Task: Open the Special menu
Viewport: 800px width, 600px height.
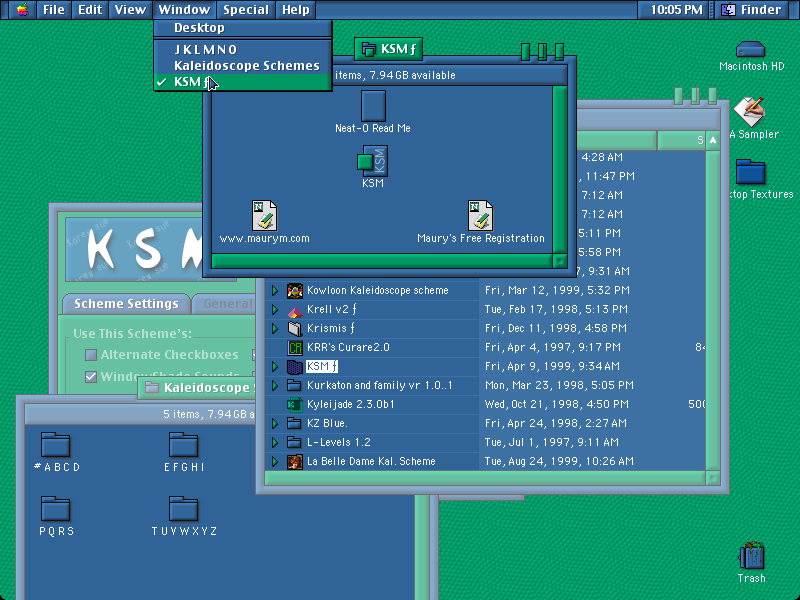Action: 246,10
